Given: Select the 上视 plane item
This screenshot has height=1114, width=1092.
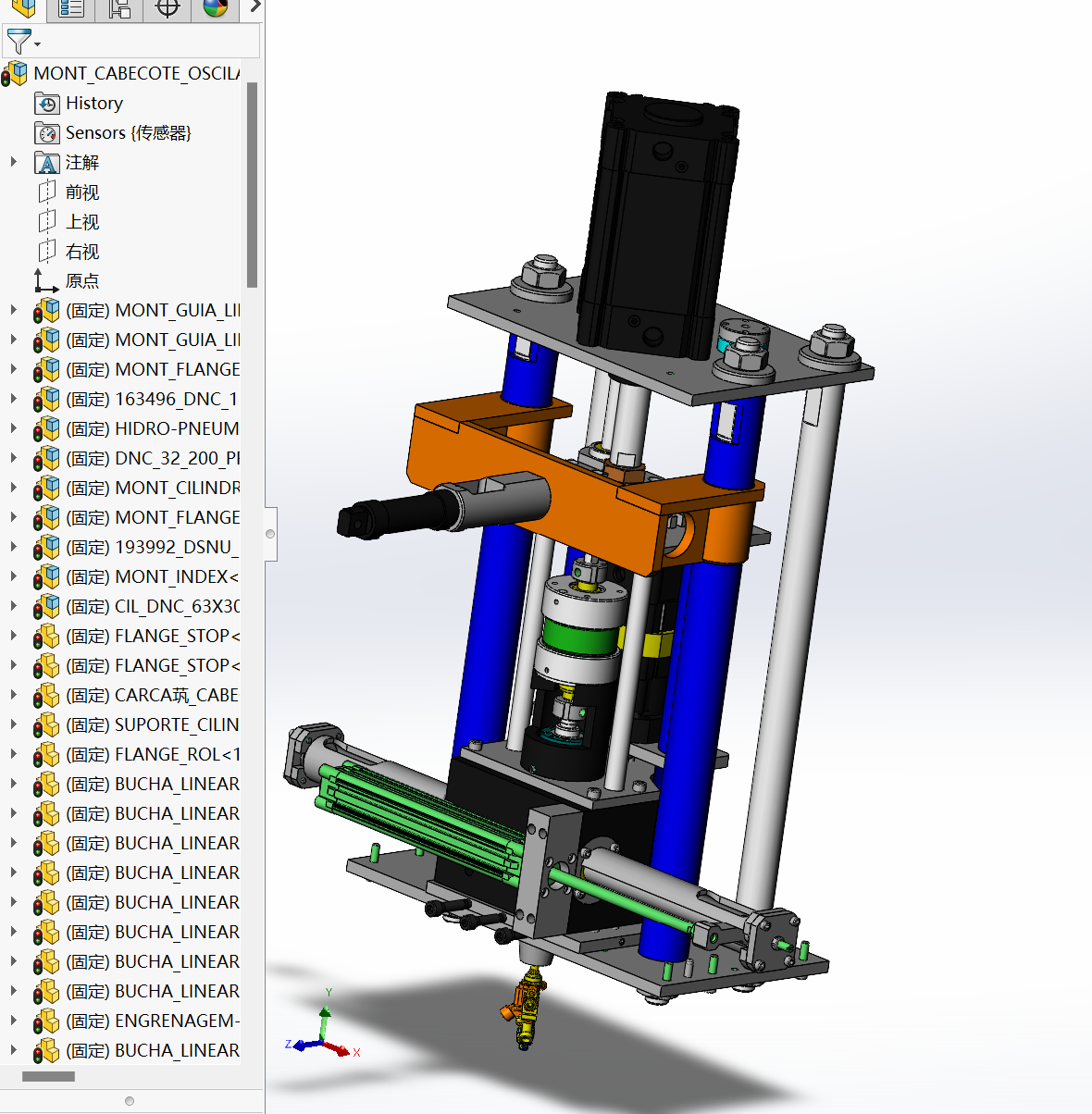Looking at the screenshot, I should point(82,221).
